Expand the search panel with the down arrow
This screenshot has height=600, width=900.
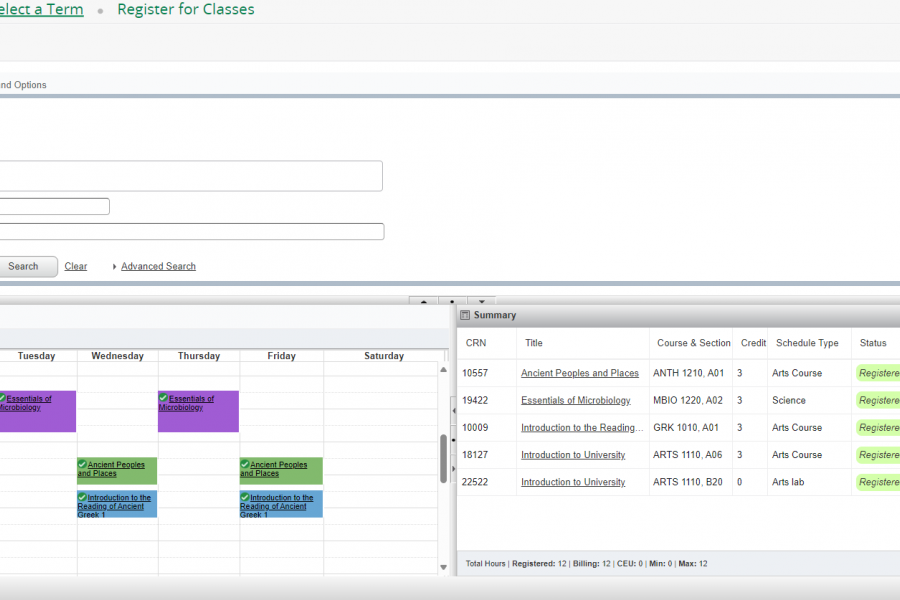coord(481,301)
